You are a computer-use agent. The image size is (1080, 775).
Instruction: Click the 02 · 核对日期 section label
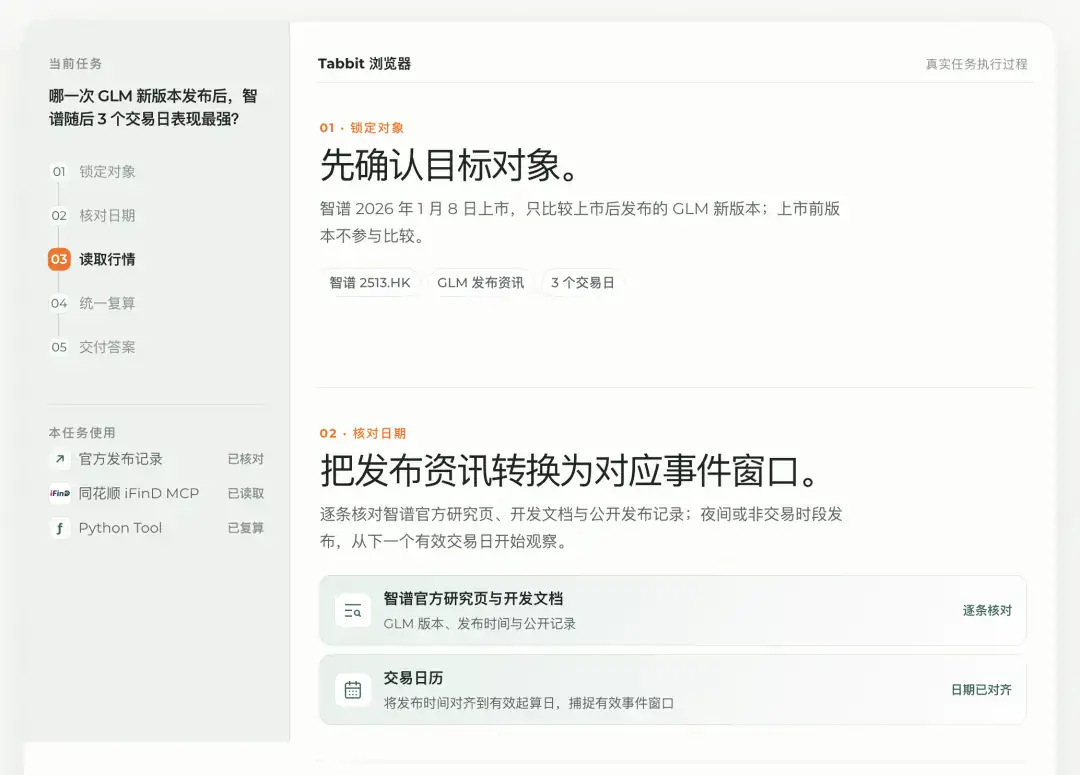(363, 433)
